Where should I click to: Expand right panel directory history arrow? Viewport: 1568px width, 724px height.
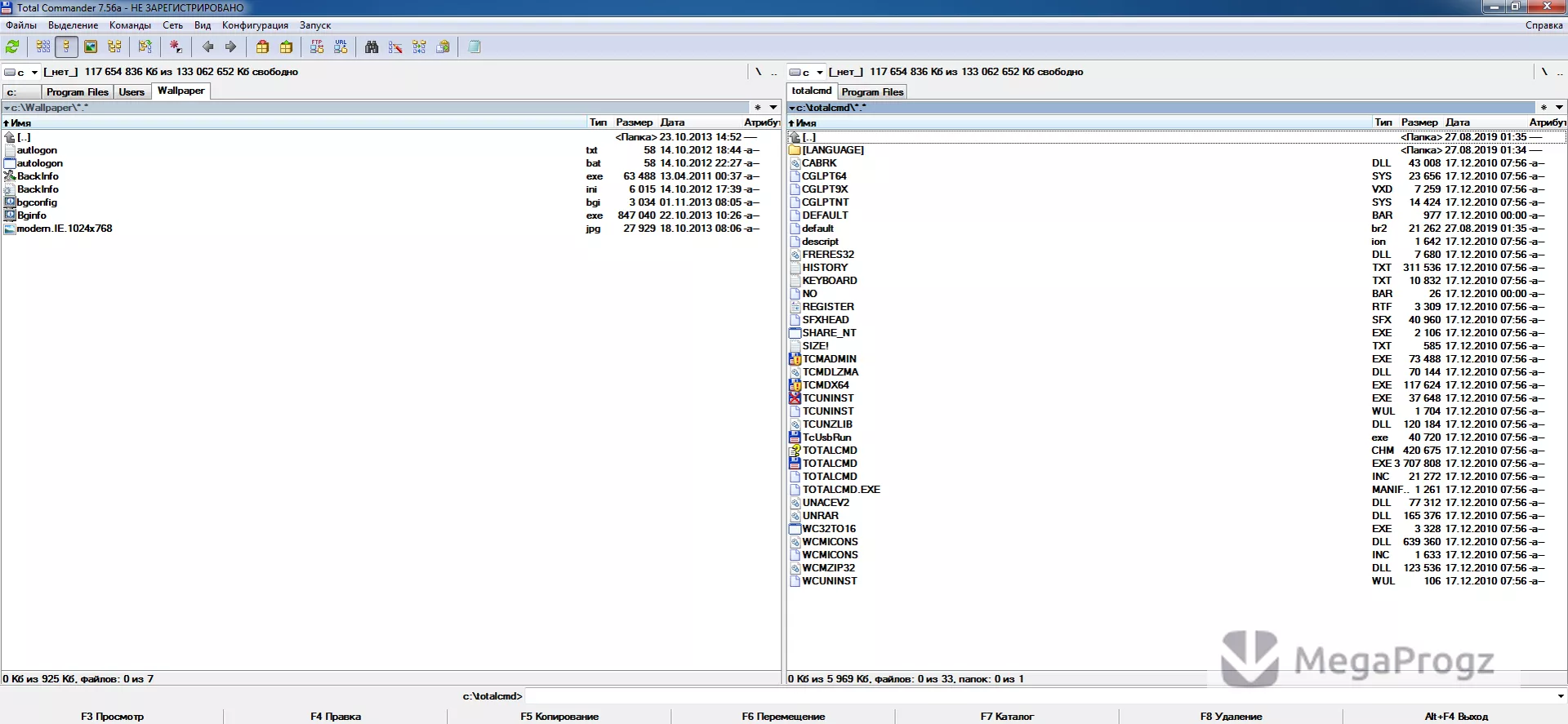(x=1559, y=108)
